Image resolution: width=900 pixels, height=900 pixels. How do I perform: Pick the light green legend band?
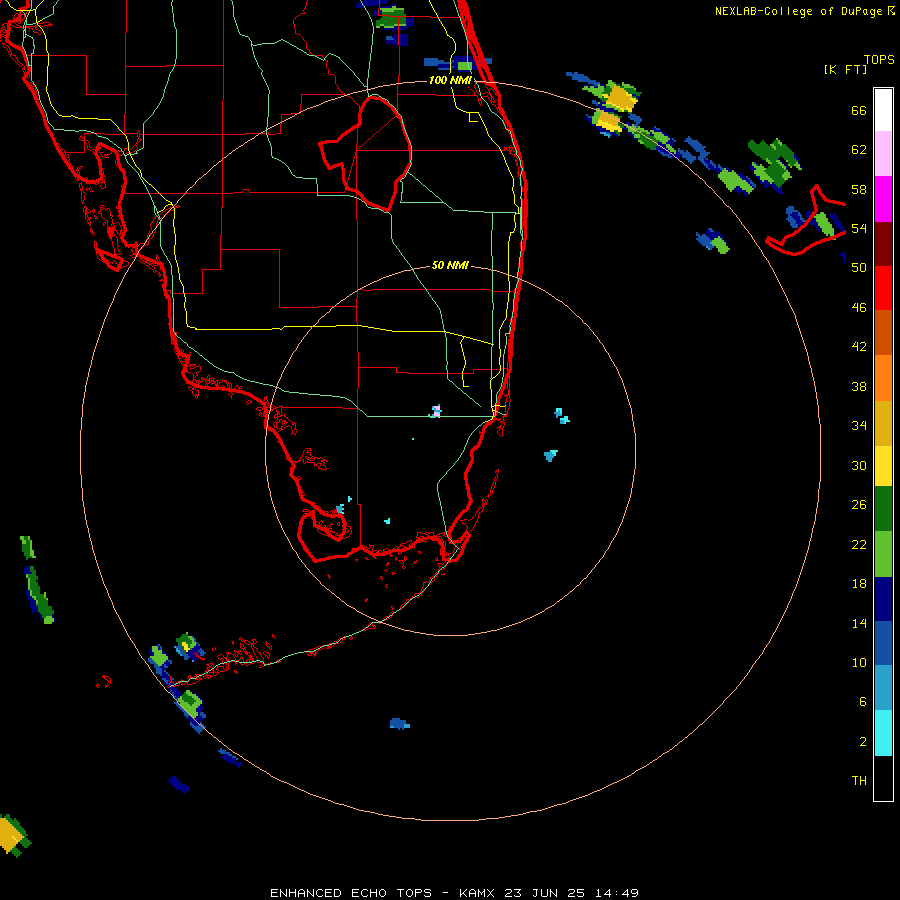coord(883,554)
